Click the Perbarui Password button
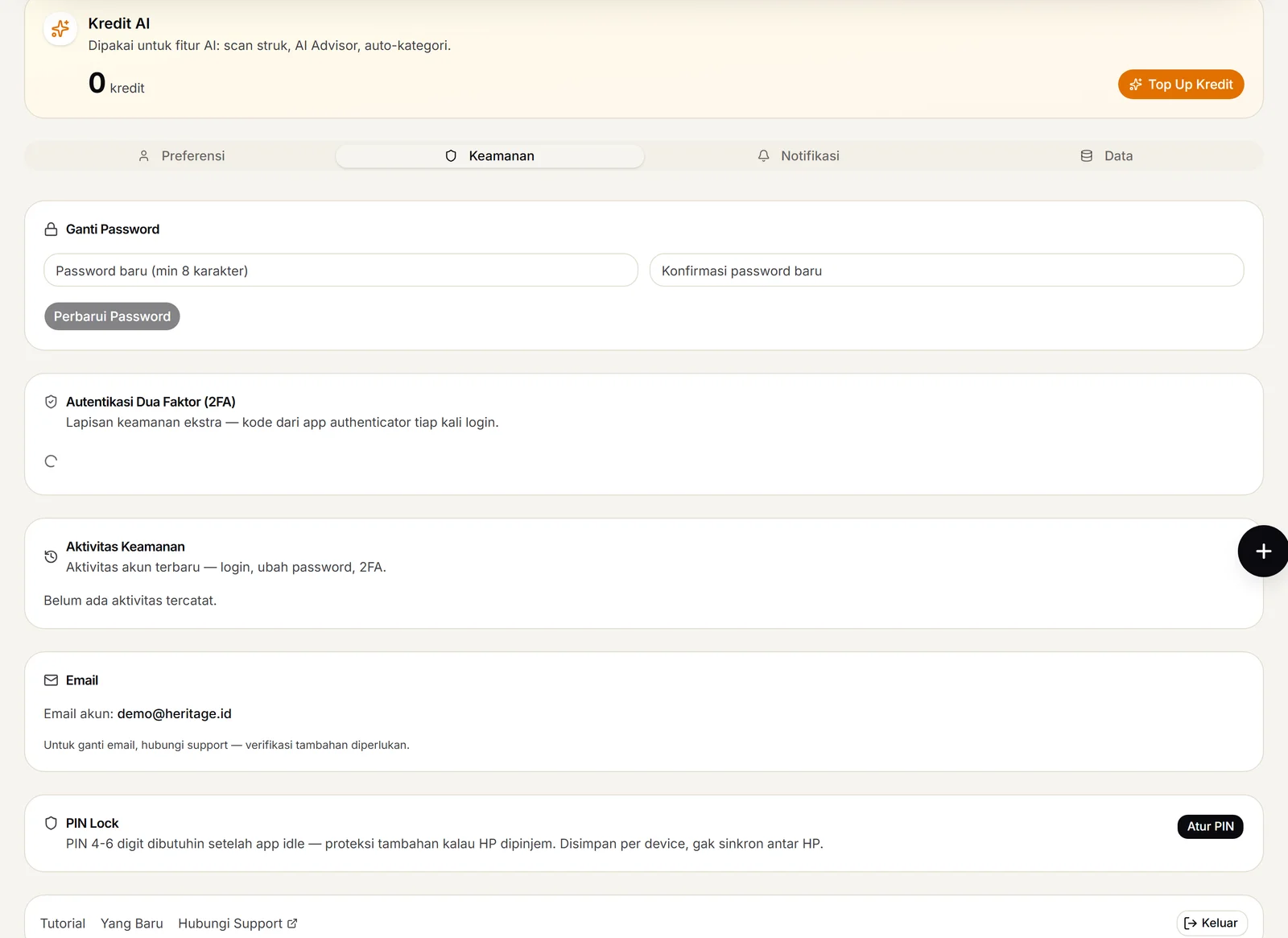The height and width of the screenshot is (938, 1288). tap(112, 316)
